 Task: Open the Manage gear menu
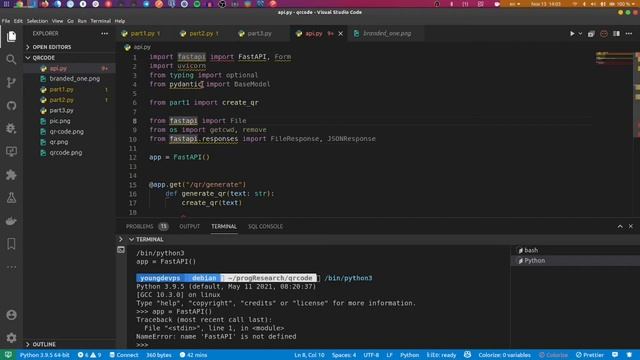point(11,338)
